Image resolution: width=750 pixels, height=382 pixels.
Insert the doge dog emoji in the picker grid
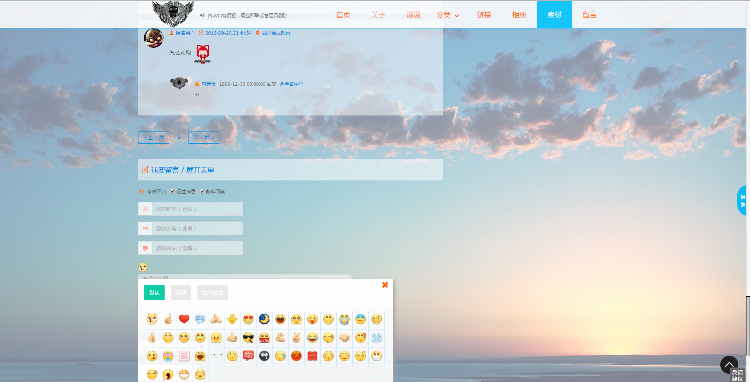[x=152, y=319]
